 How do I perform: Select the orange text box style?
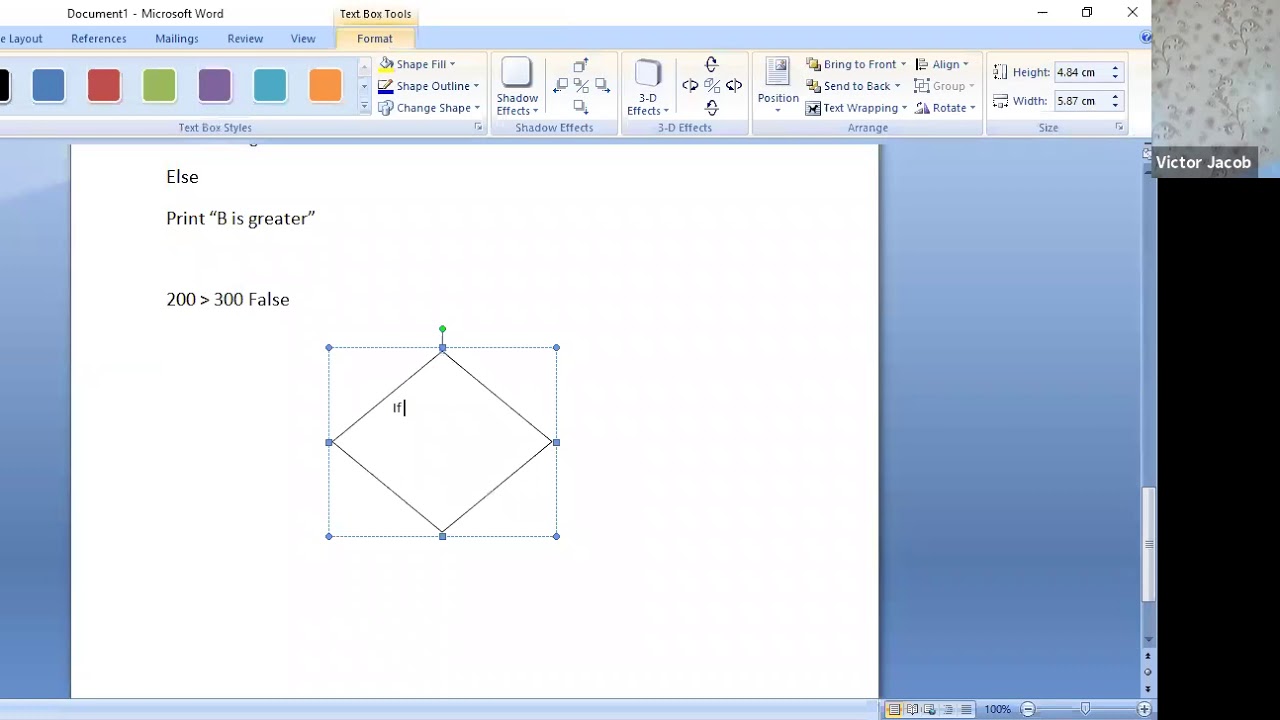click(325, 86)
